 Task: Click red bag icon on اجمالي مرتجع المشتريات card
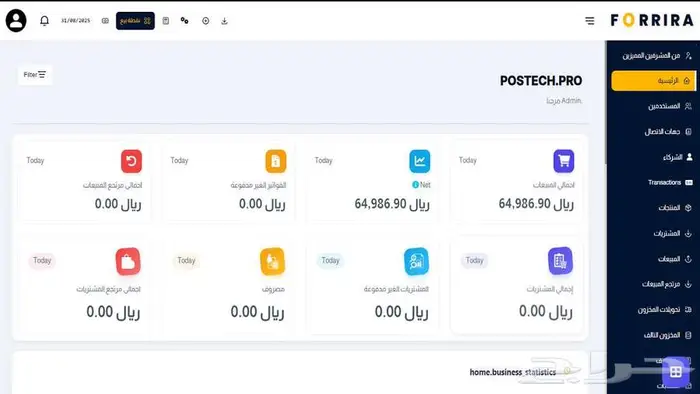coord(128,261)
